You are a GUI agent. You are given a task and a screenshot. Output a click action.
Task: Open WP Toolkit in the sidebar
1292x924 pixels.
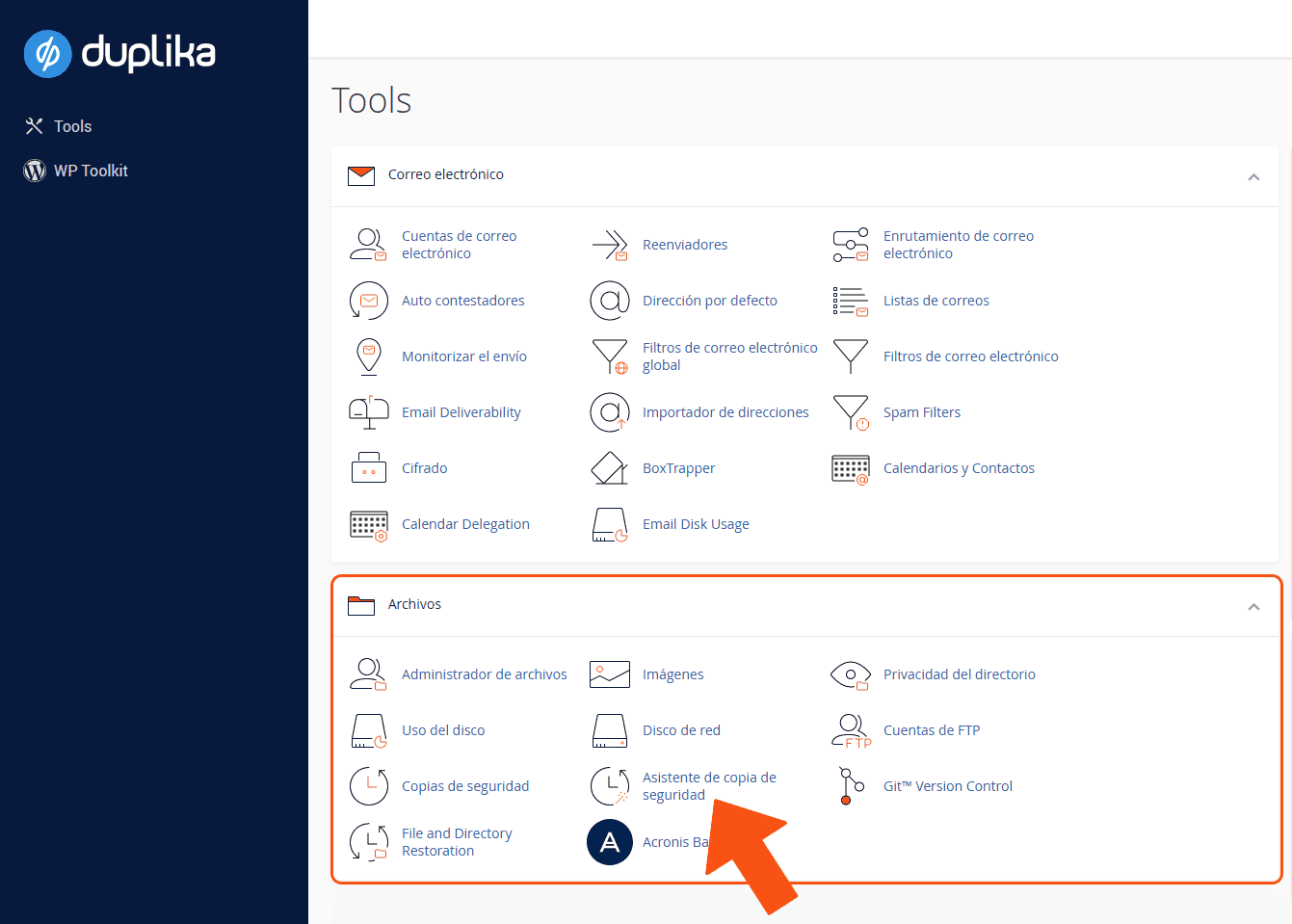click(x=91, y=171)
